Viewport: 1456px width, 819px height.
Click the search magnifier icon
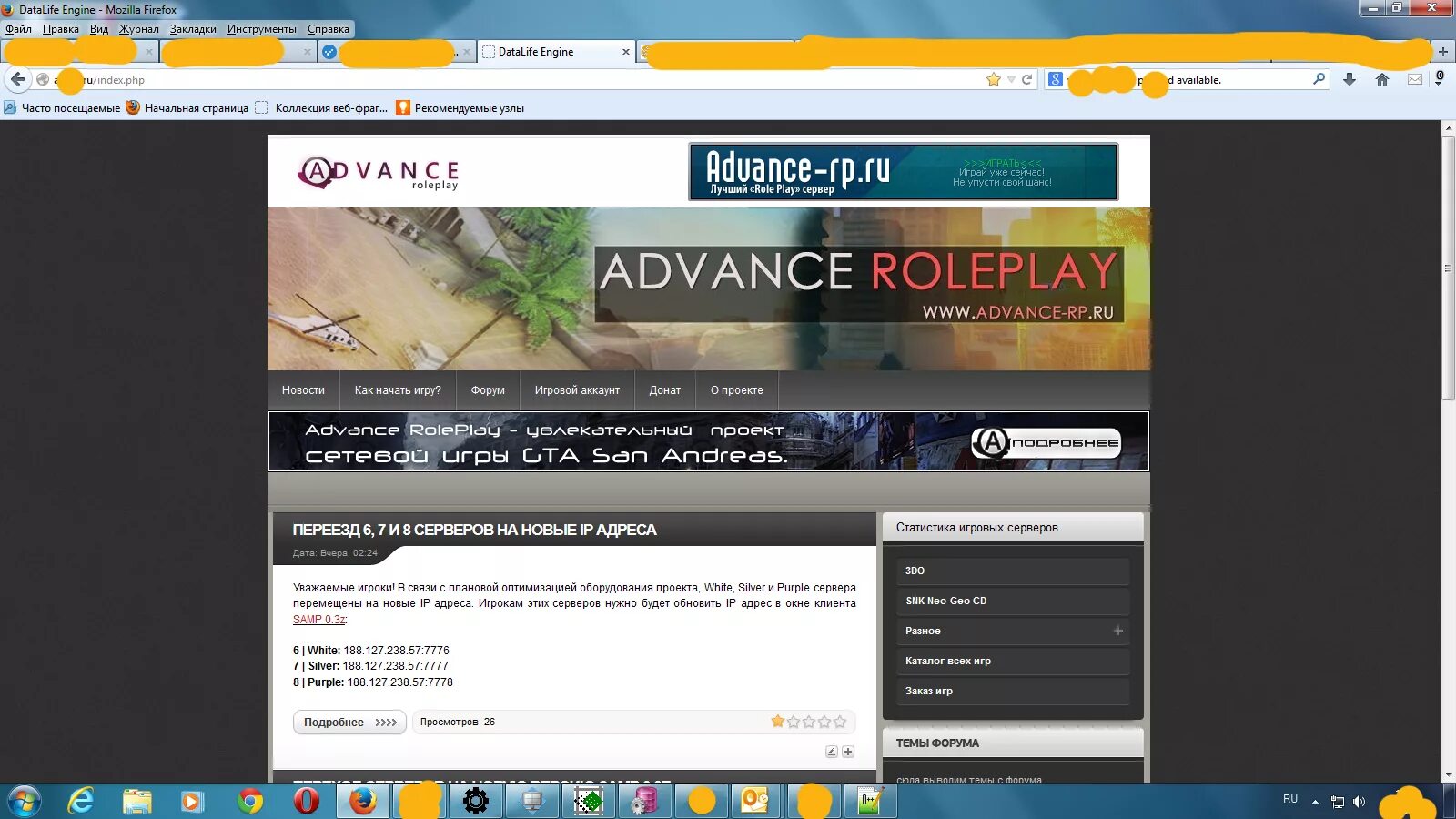(x=1319, y=79)
